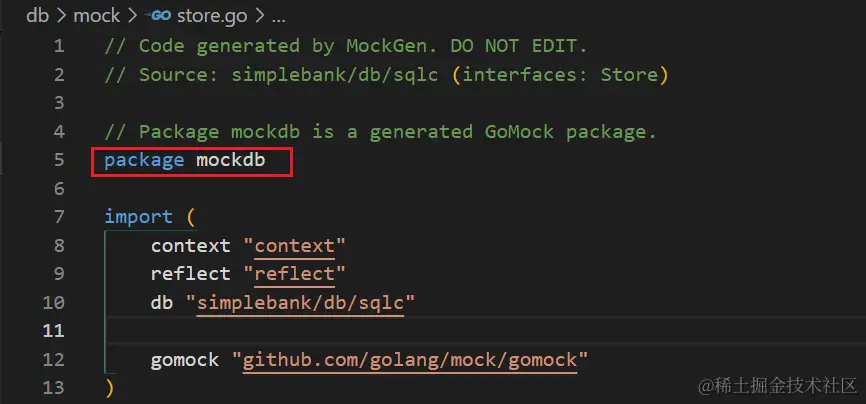
Task: Click the "context" import path link
Action: [x=294, y=245]
